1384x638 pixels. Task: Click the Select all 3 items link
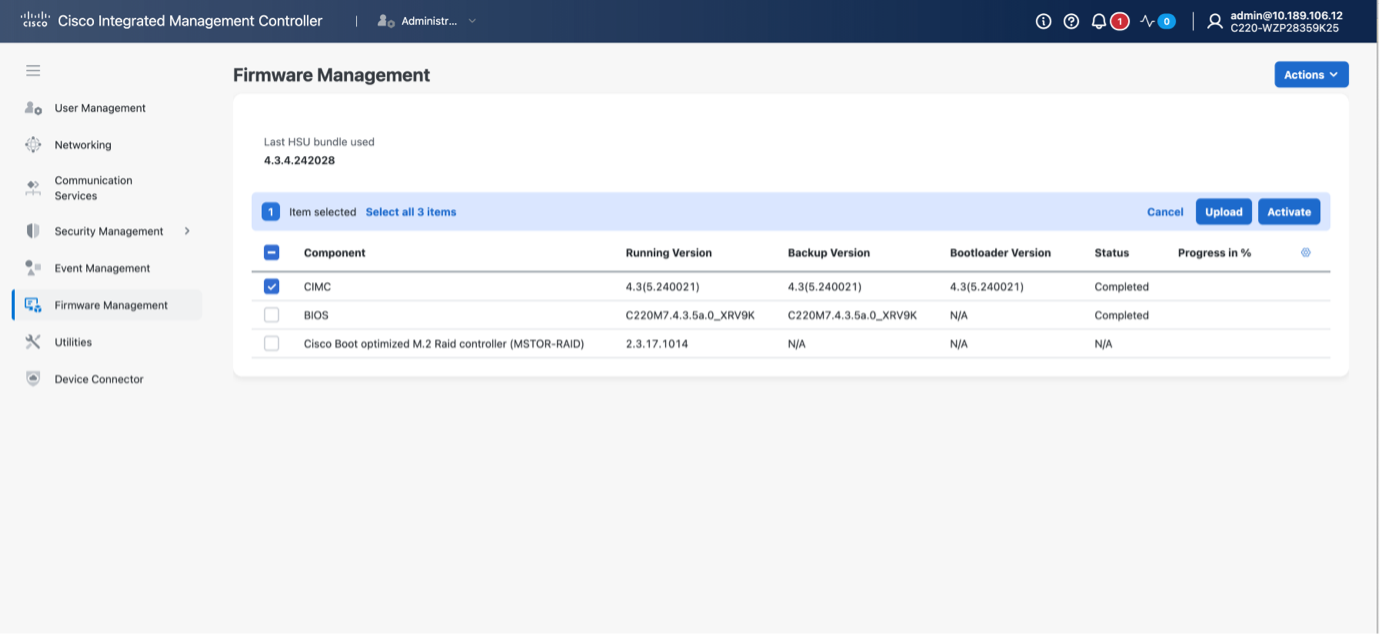pyautogui.click(x=410, y=212)
